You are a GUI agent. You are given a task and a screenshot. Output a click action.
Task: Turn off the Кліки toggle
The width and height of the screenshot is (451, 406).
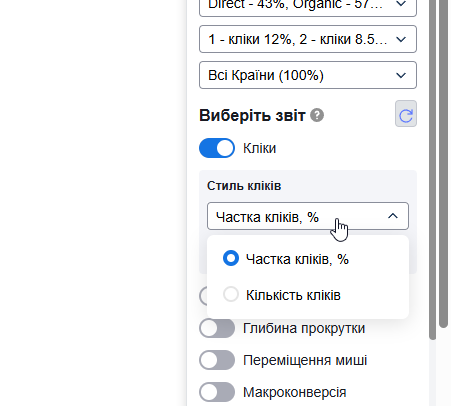[x=217, y=148]
